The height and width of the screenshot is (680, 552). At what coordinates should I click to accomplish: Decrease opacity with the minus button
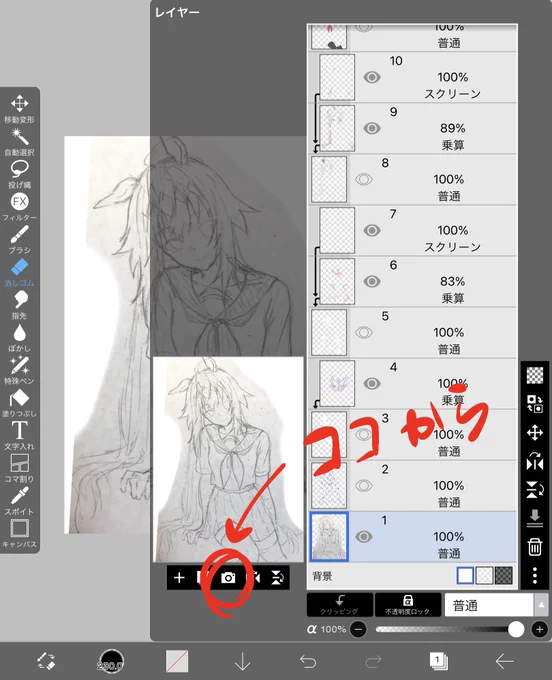click(358, 629)
